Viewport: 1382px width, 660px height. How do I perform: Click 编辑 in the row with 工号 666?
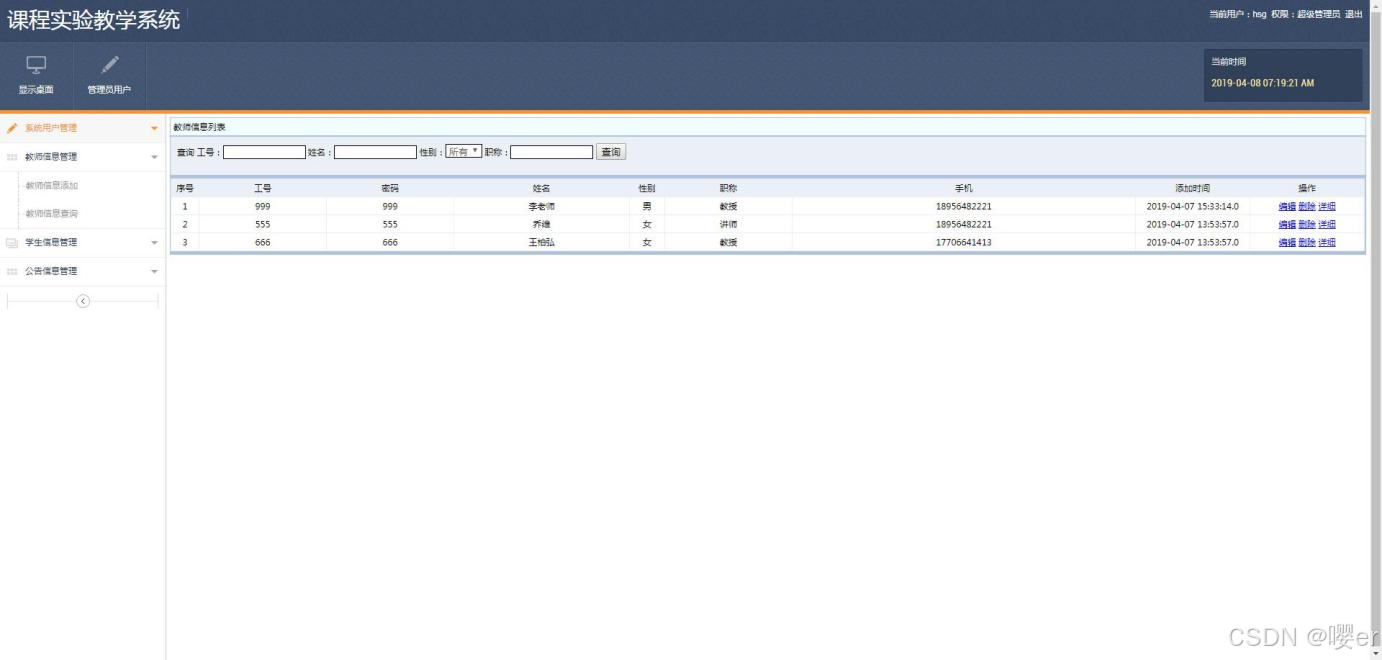(x=1287, y=243)
